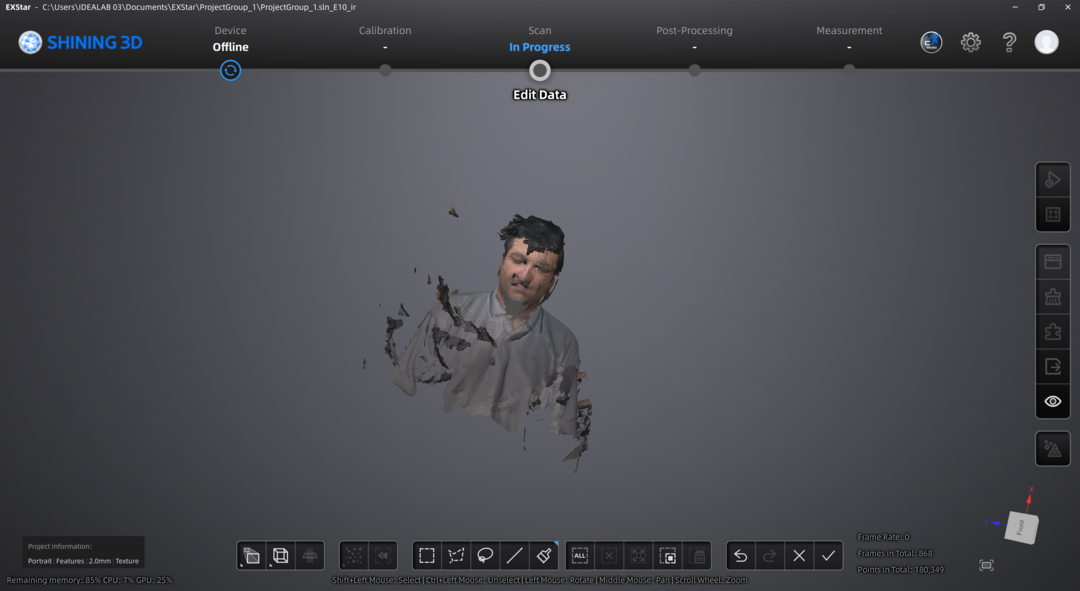The width and height of the screenshot is (1080, 591).
Task: Undo the last edit
Action: click(x=740, y=555)
